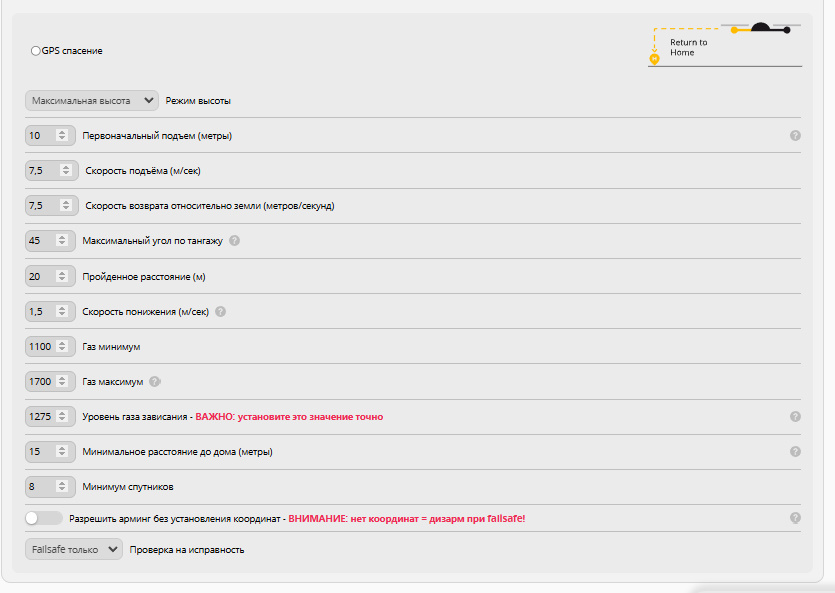Click spinner on Уровень газа зависания field
Screen dimensions: 835x593
pyautogui.click(x=62, y=416)
